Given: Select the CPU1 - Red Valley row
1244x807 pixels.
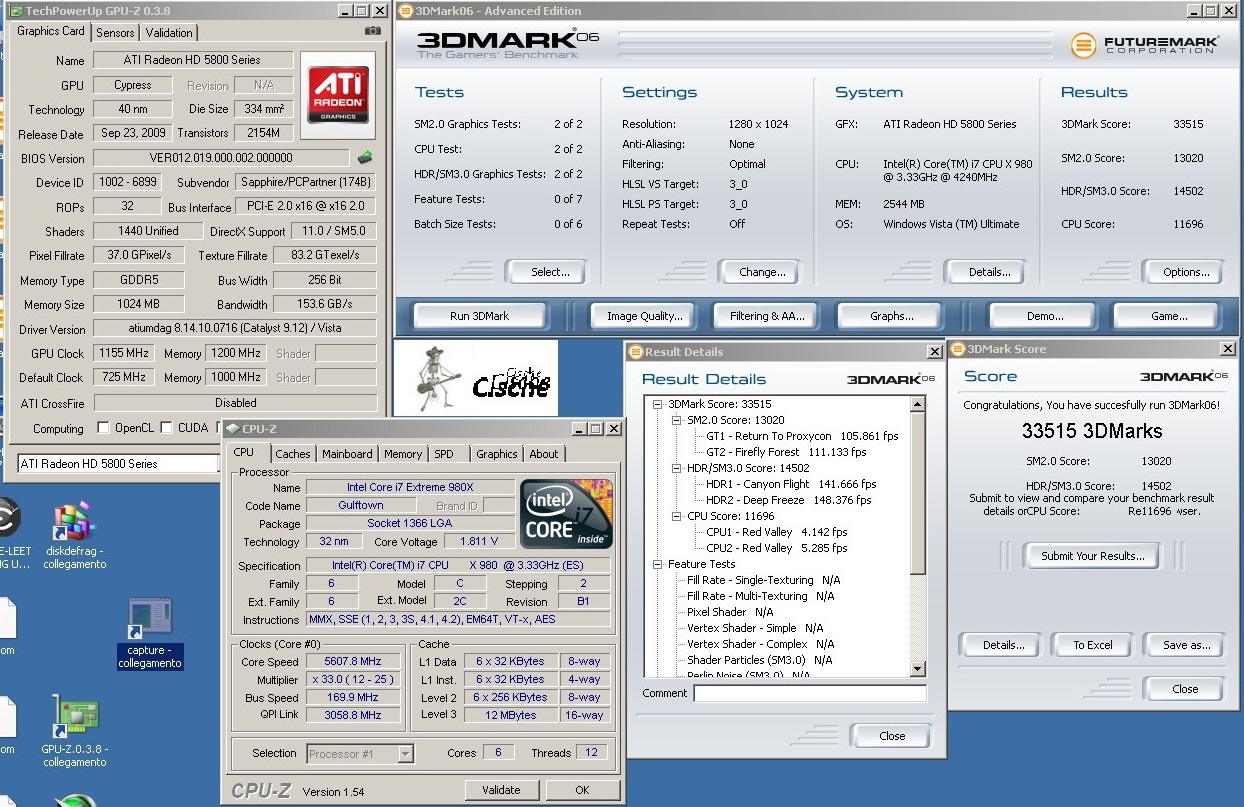Looking at the screenshot, I should pyautogui.click(x=777, y=532).
